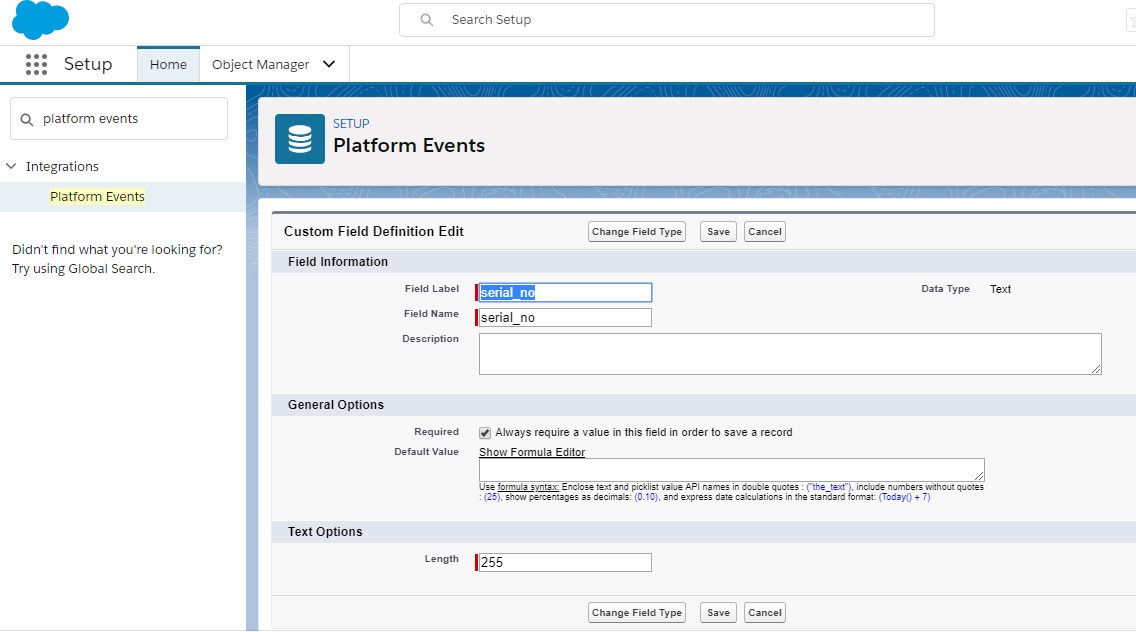Open the Show Formula Editor link

[x=531, y=452]
